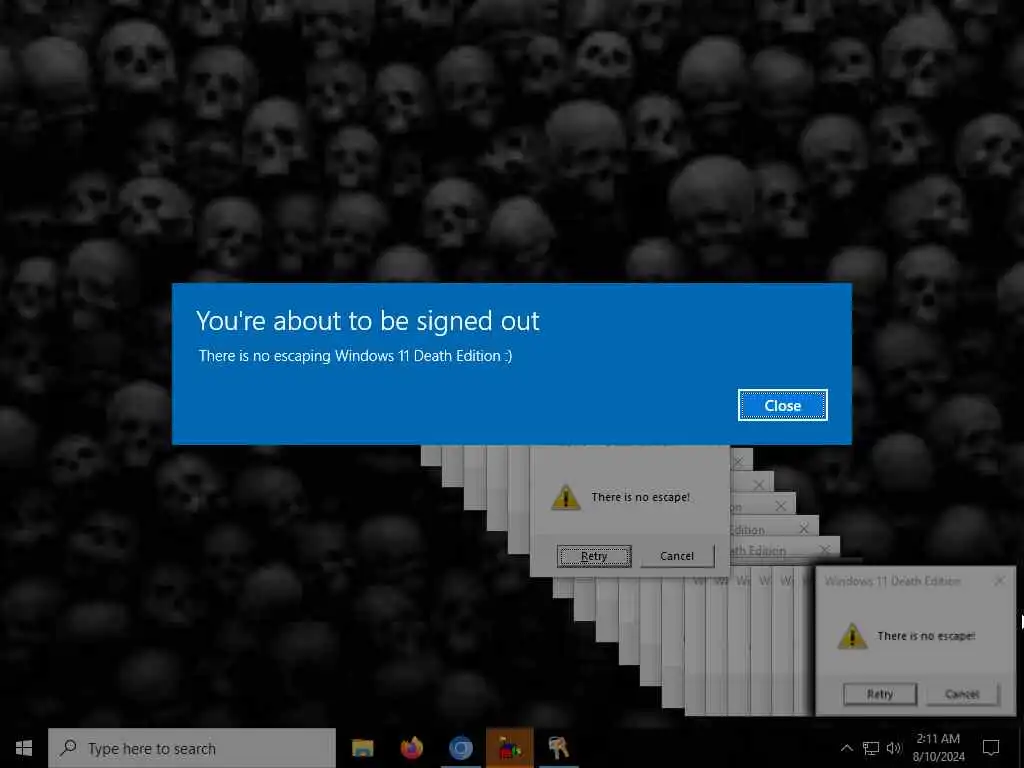Open volume control tray icon

[x=894, y=748]
